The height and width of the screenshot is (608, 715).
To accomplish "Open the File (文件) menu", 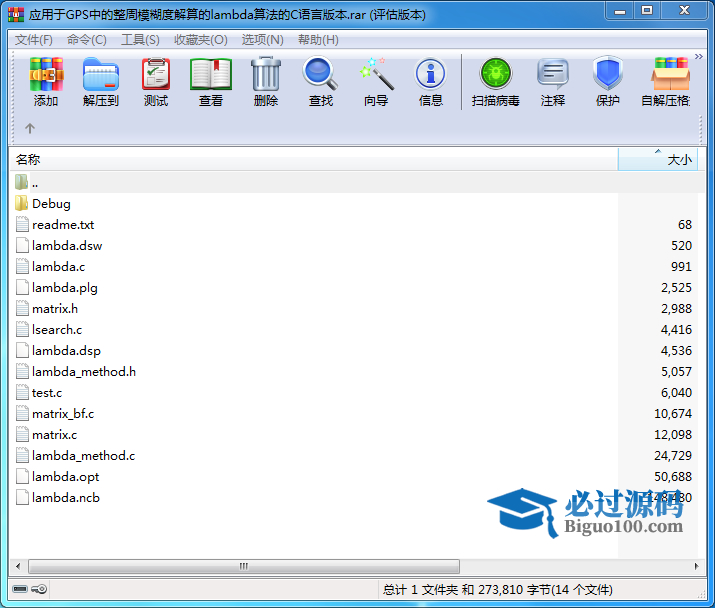I will point(34,40).
